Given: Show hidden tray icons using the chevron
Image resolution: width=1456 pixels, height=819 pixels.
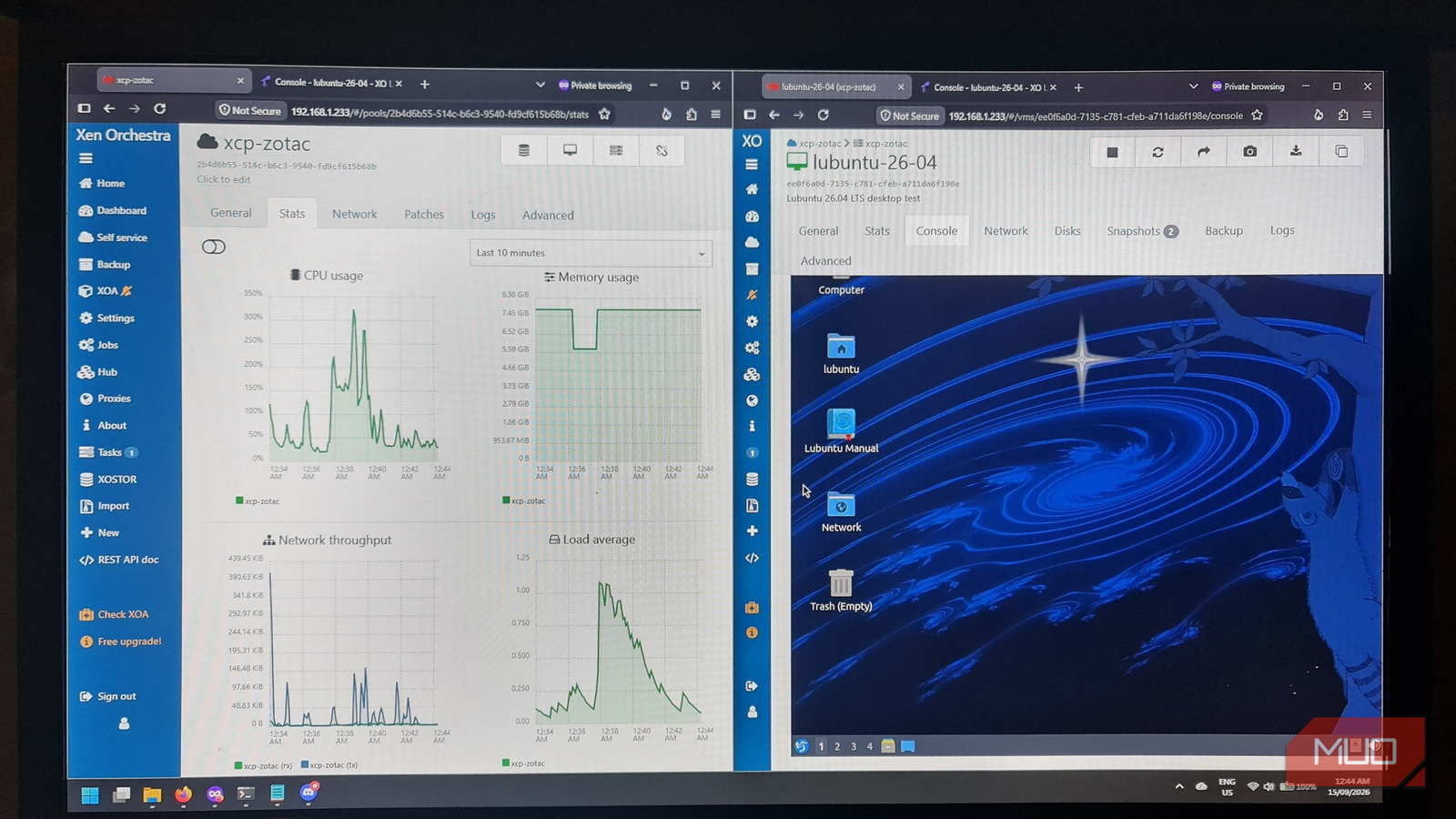Looking at the screenshot, I should [1179, 786].
